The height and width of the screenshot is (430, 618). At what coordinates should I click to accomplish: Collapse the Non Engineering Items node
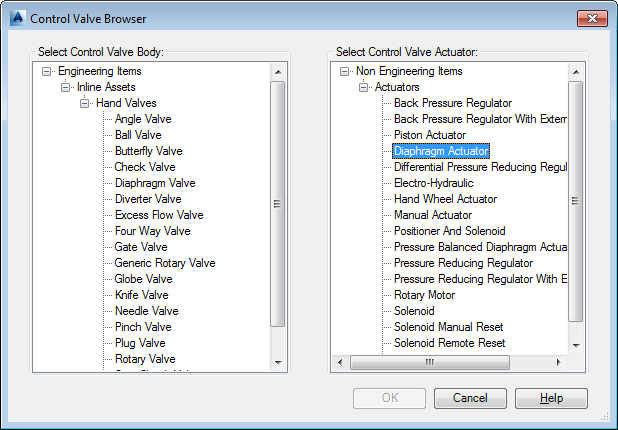coord(344,71)
